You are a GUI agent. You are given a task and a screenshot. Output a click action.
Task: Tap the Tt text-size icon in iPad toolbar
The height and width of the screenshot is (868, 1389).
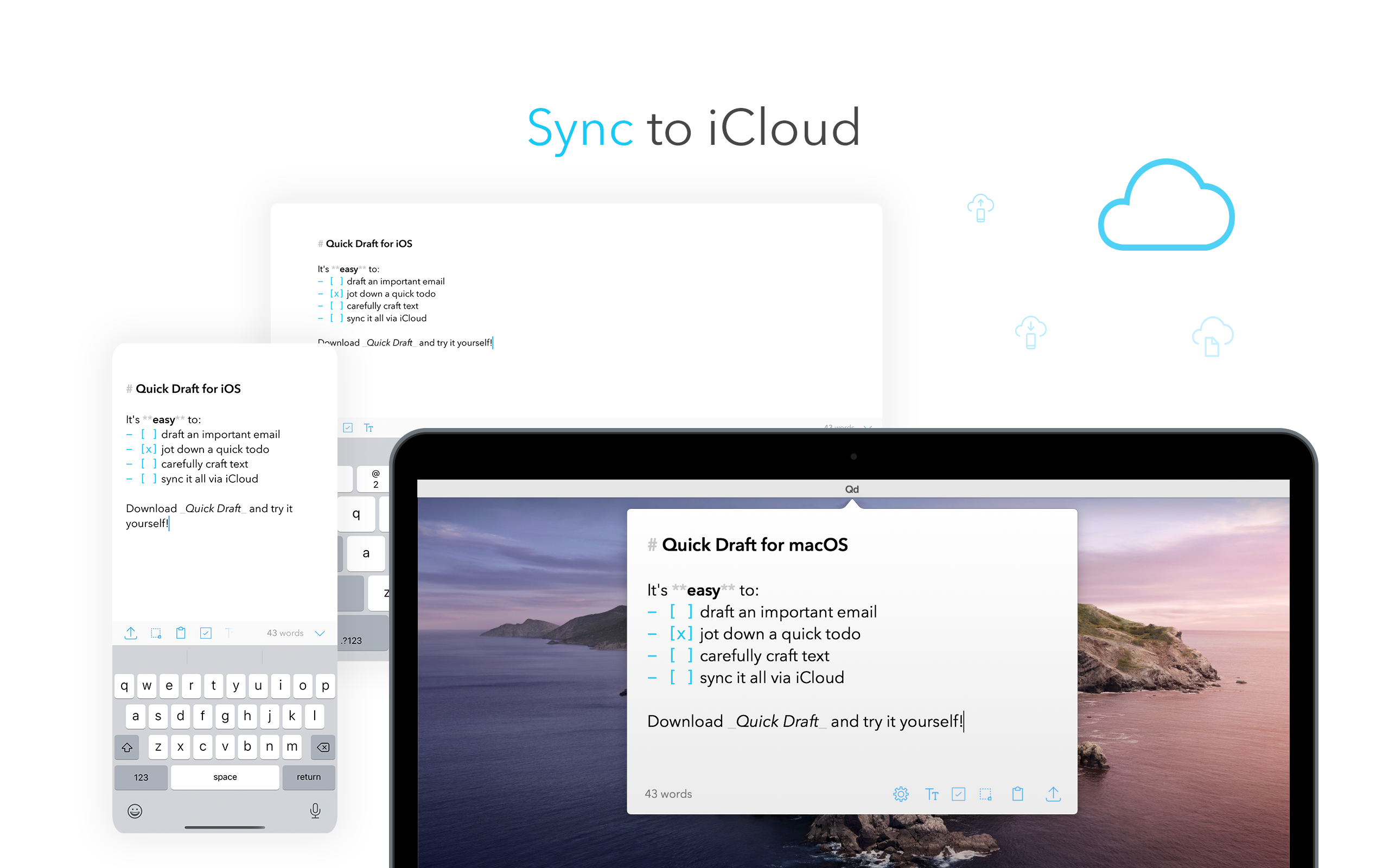(x=368, y=427)
